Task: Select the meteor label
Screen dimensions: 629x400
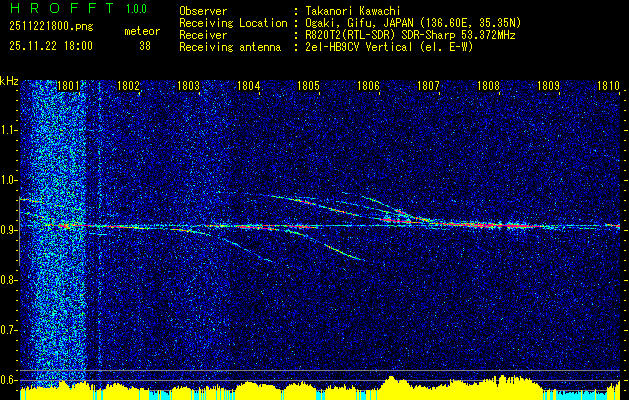Action: point(142,31)
